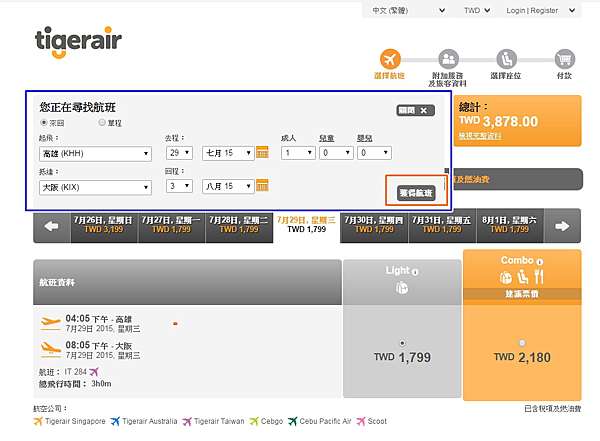Open the return date calendar icon

pyautogui.click(x=262, y=185)
